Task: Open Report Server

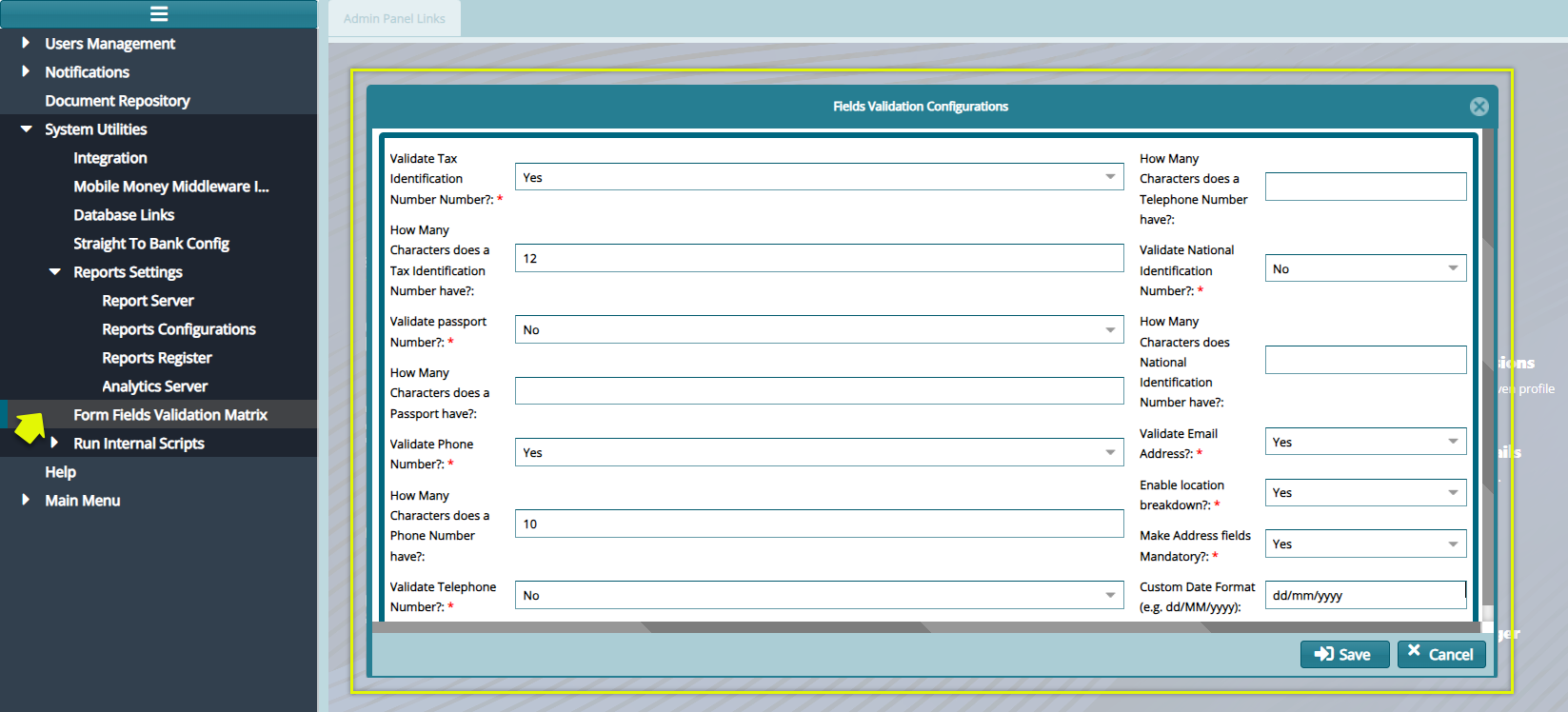Action: 149,301
